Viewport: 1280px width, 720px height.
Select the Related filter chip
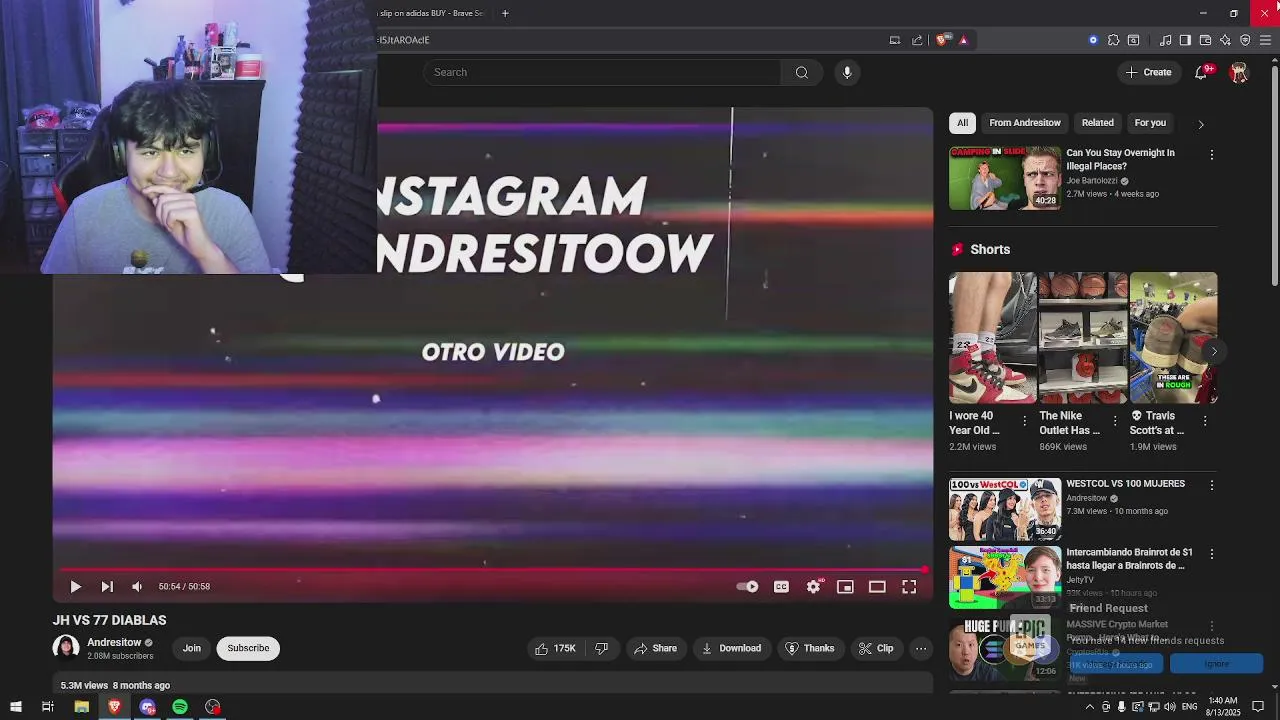1097,123
